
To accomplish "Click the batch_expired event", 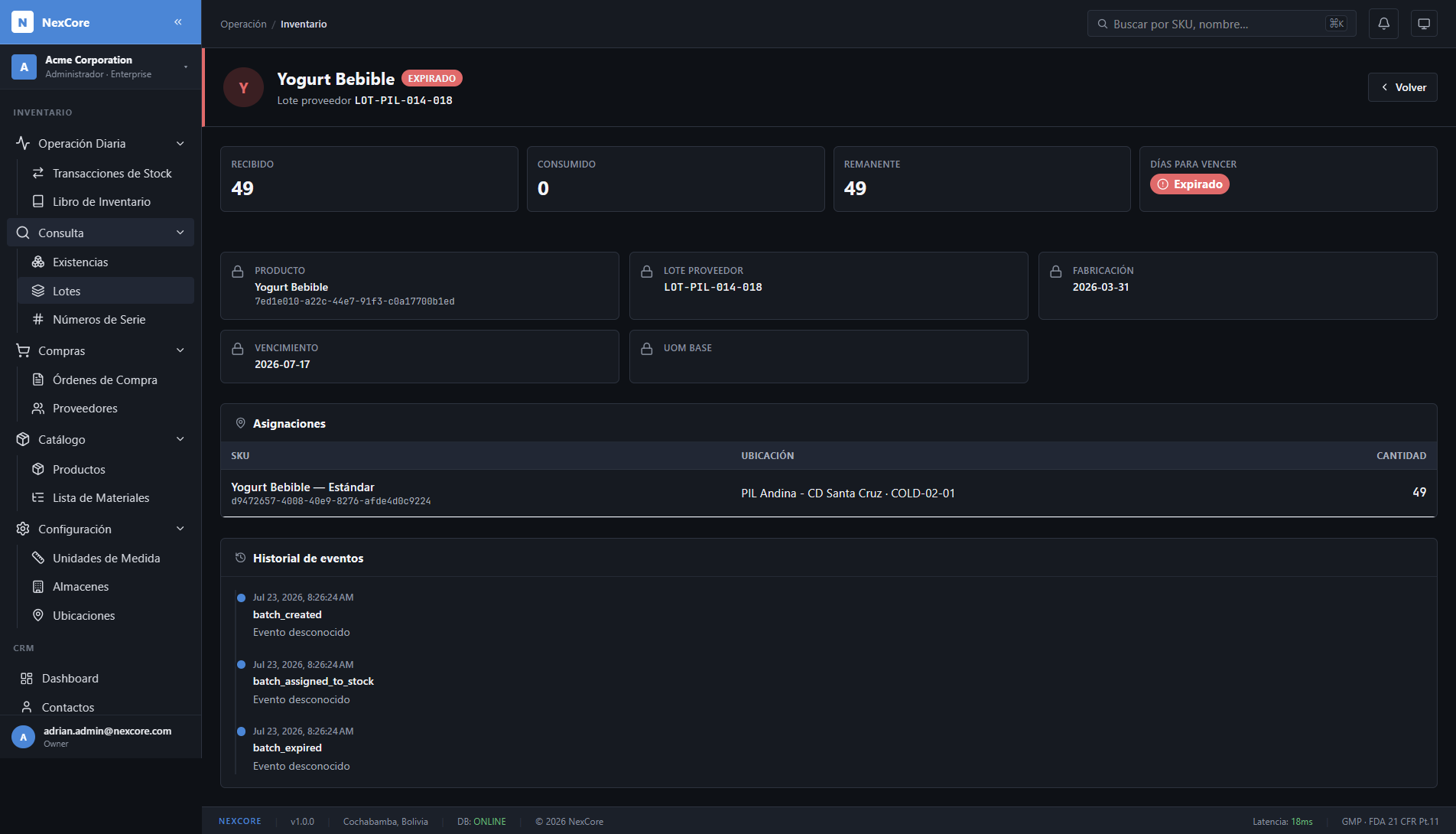I will click(x=288, y=748).
